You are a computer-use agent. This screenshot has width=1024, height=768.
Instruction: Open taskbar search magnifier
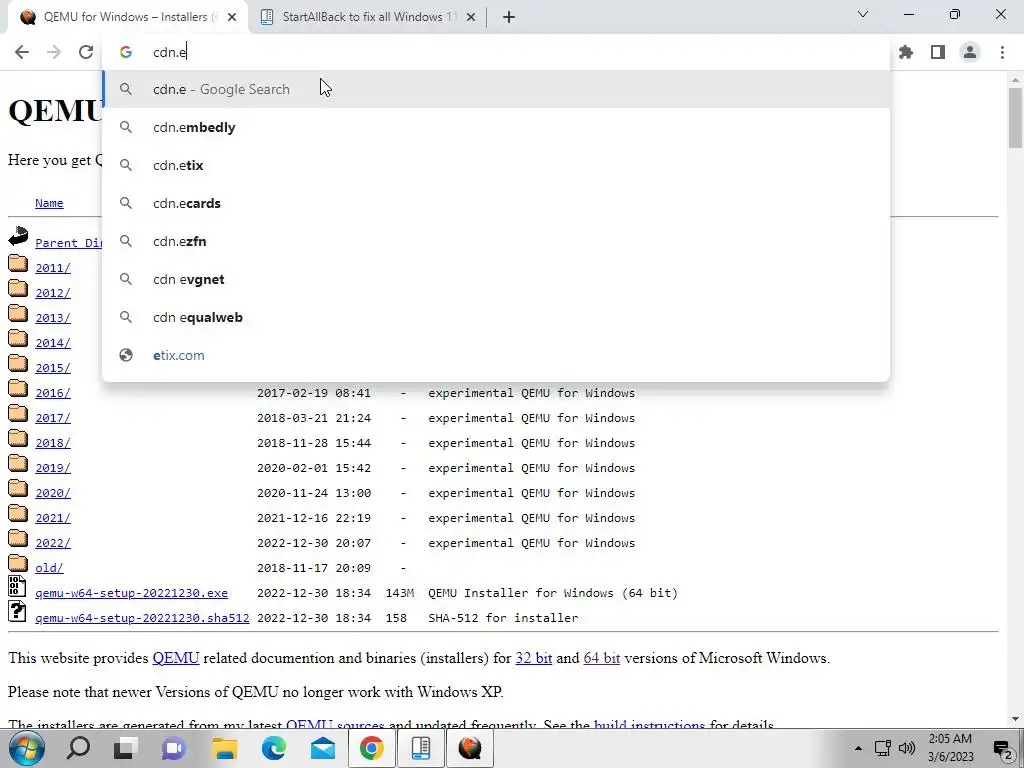coord(78,748)
